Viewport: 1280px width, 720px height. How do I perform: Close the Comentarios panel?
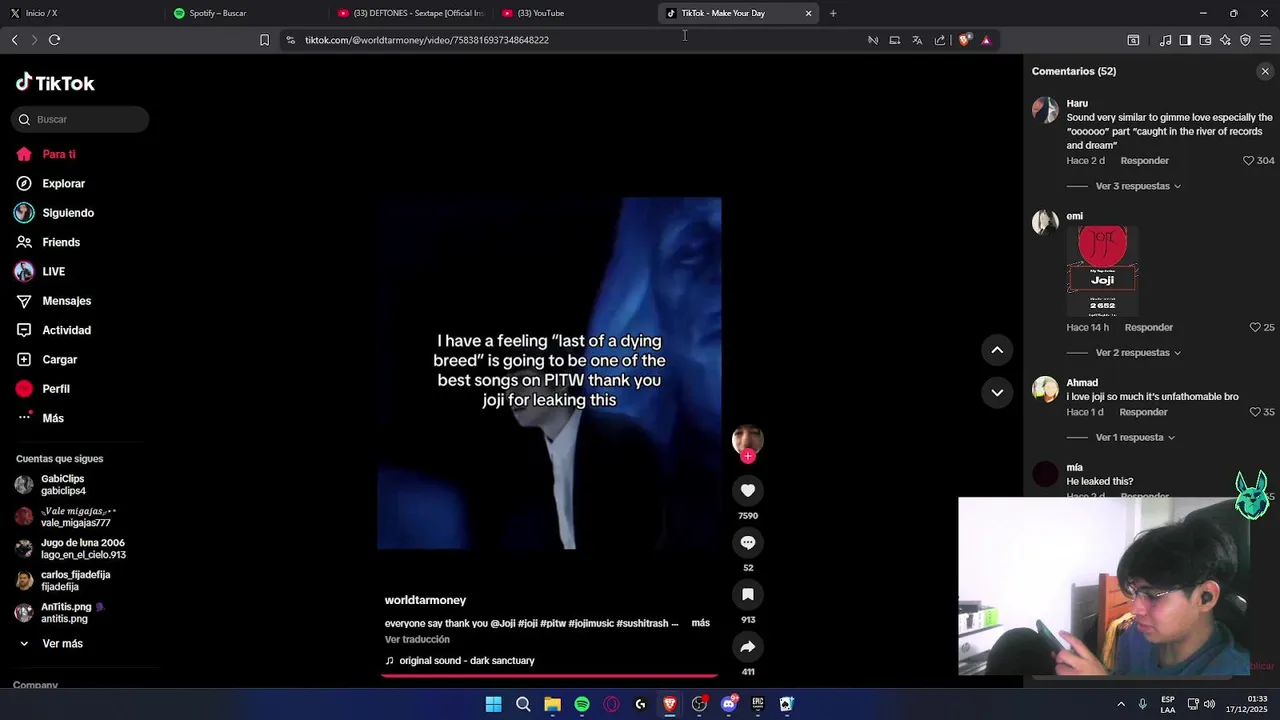coord(1265,71)
